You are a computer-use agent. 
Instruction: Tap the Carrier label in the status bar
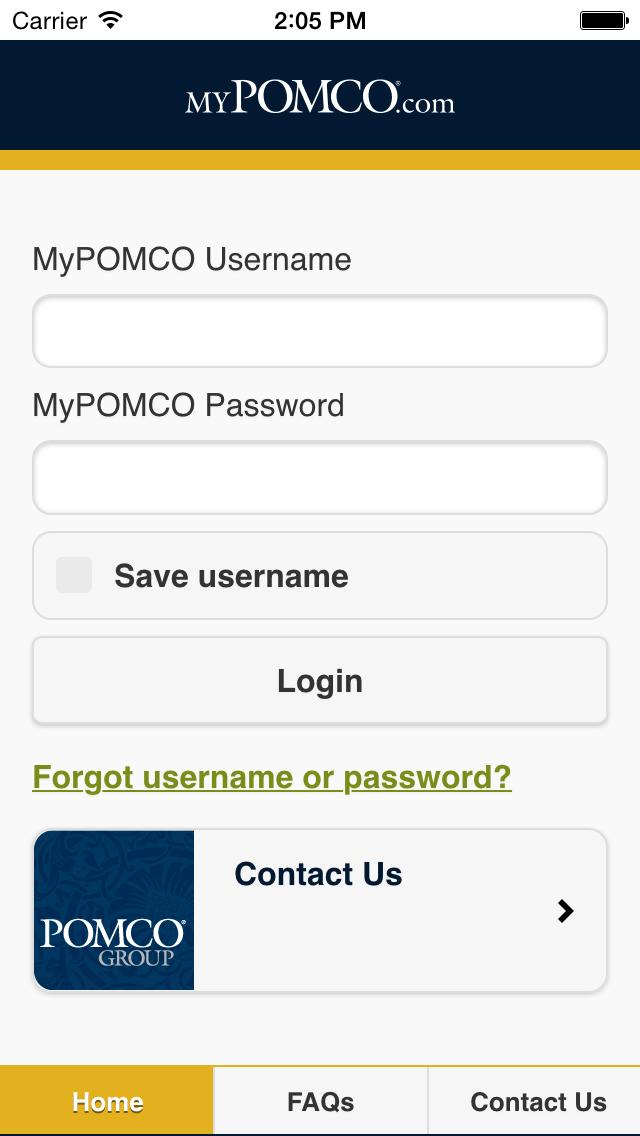pyautogui.click(x=58, y=19)
